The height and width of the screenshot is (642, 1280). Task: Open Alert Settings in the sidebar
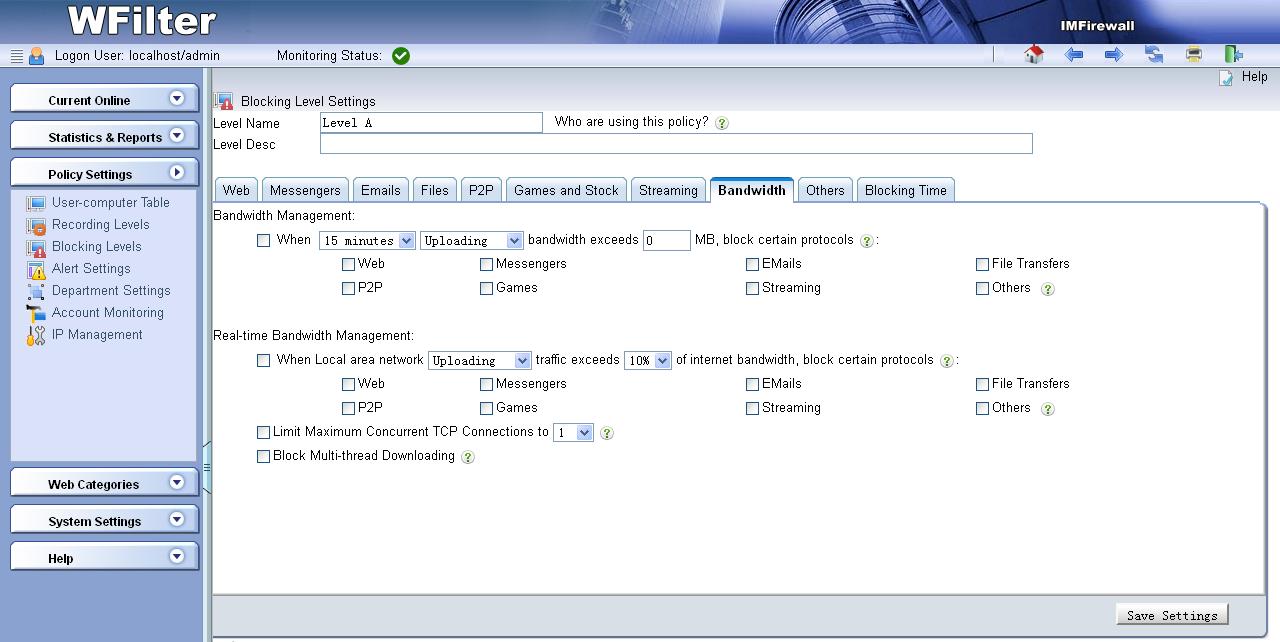click(91, 269)
